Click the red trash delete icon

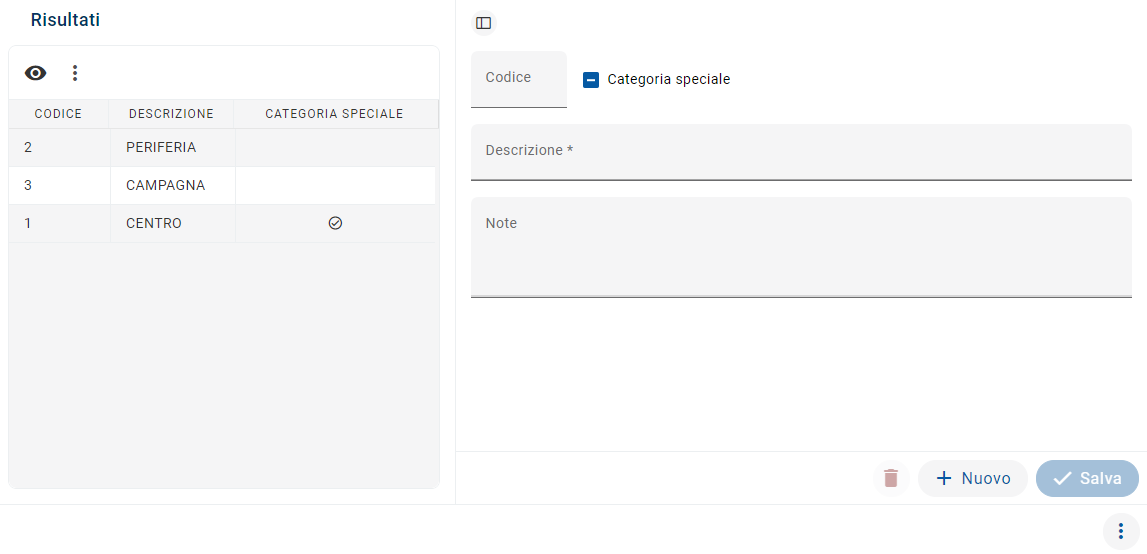pos(891,479)
